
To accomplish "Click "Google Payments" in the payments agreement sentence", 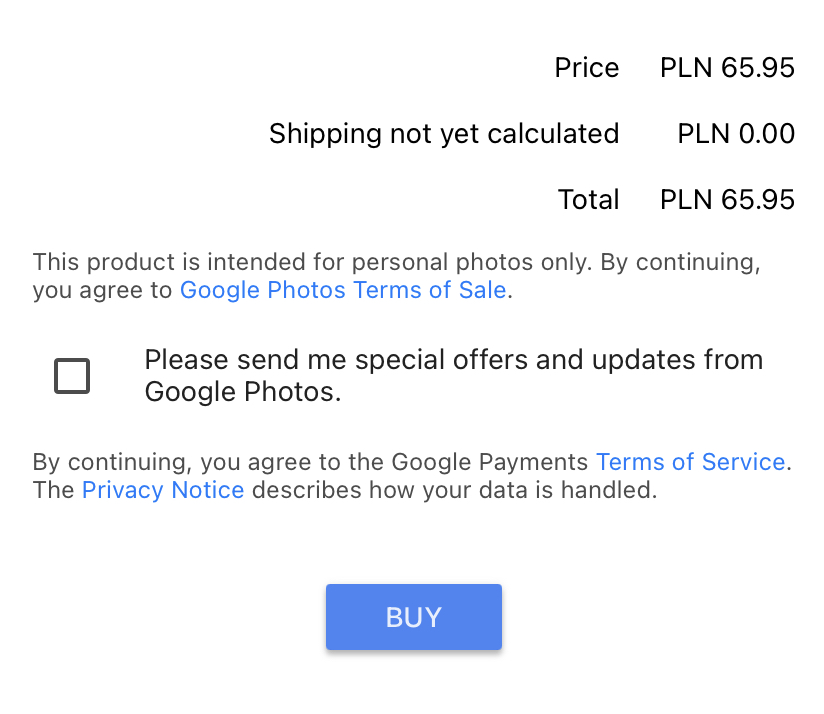I will (489, 462).
